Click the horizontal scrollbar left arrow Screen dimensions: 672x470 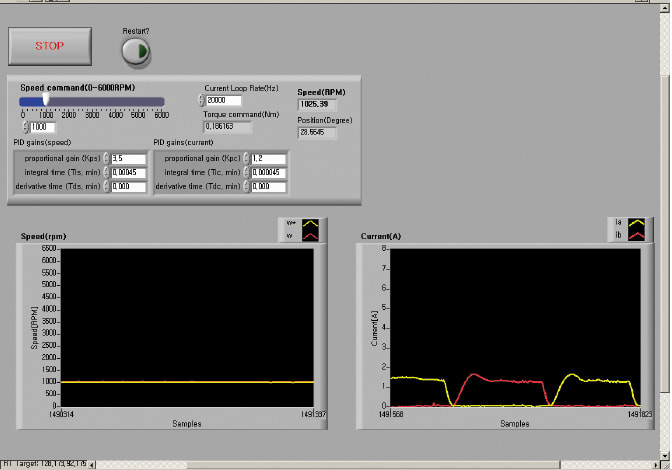(x=92, y=465)
